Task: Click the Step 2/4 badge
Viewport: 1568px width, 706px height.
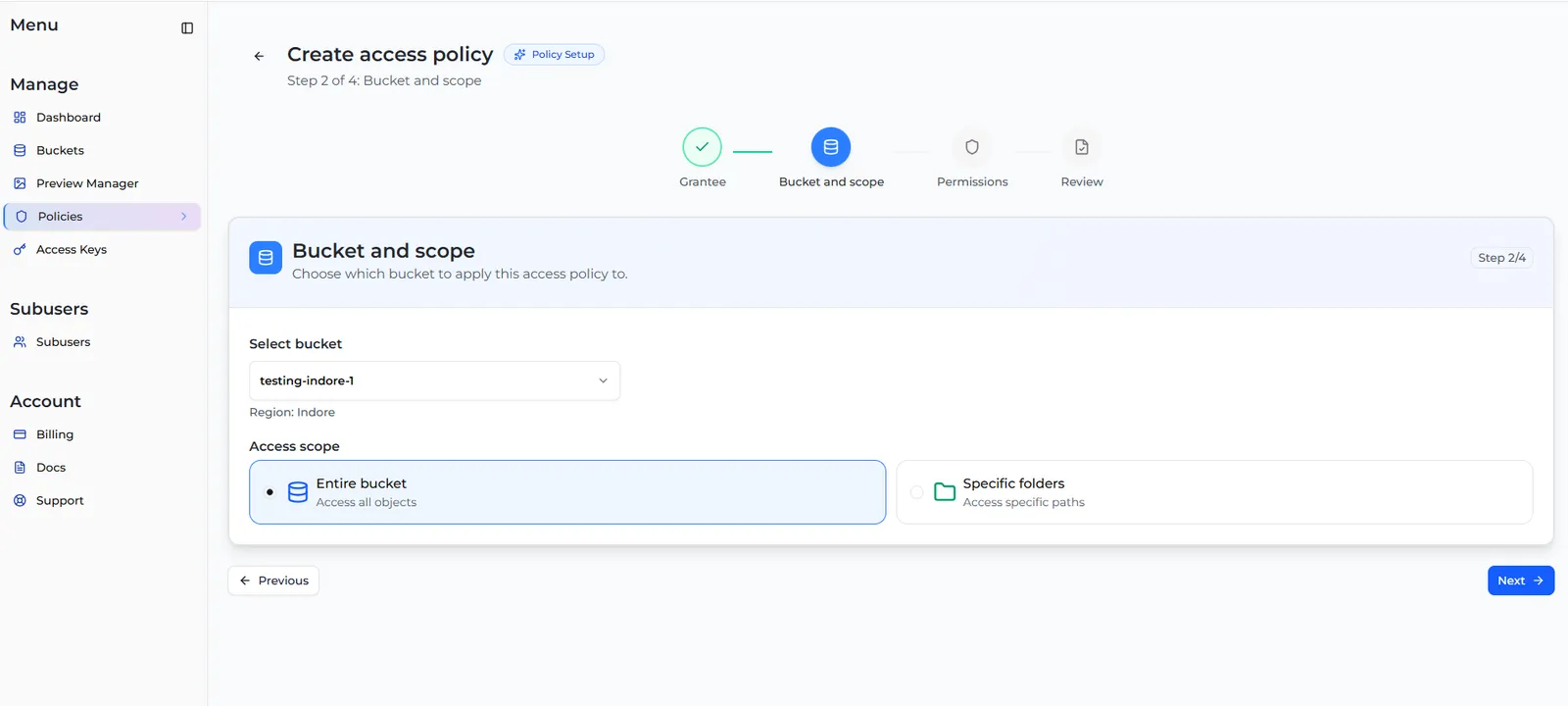Action: (x=1501, y=258)
